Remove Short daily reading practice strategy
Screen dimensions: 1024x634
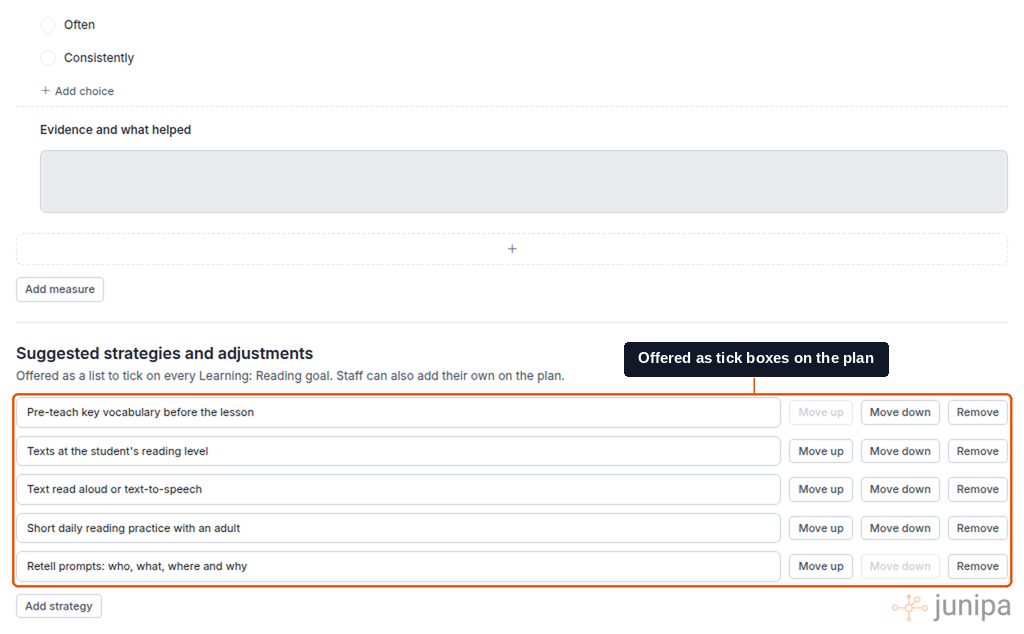[x=977, y=528]
